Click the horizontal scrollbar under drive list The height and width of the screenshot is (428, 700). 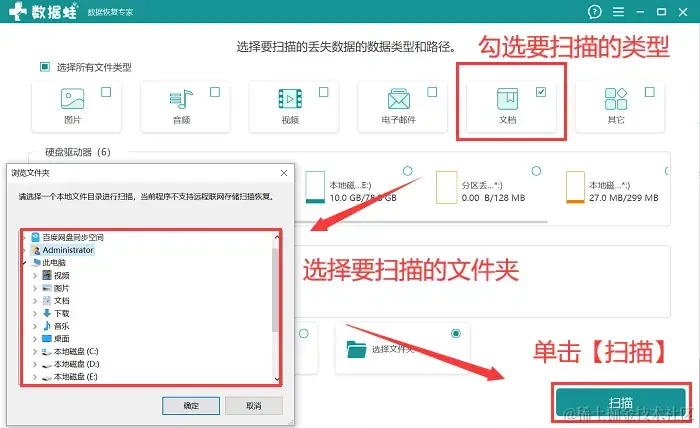tap(422, 221)
